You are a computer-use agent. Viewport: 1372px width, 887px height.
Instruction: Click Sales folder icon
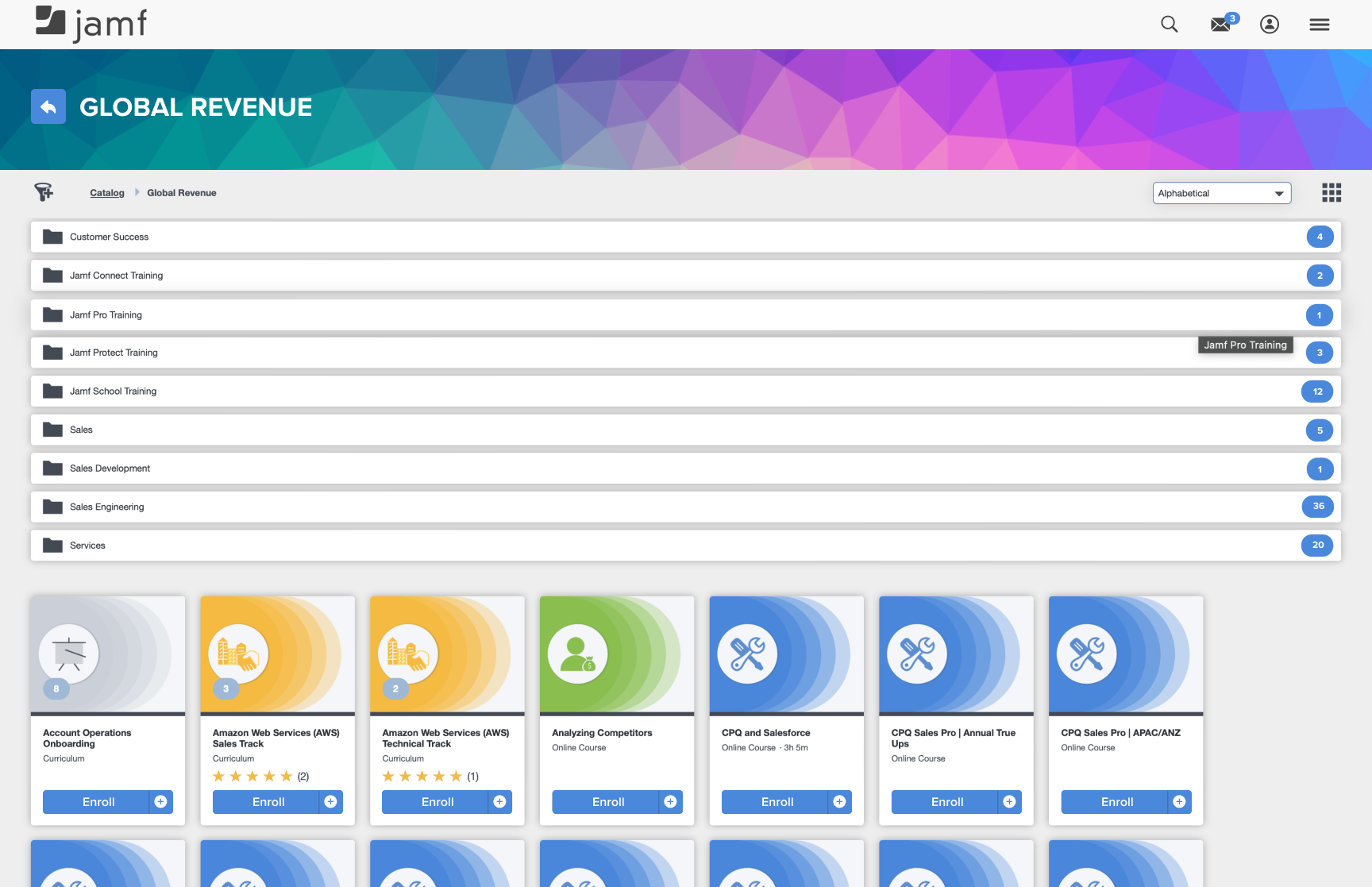click(x=52, y=430)
